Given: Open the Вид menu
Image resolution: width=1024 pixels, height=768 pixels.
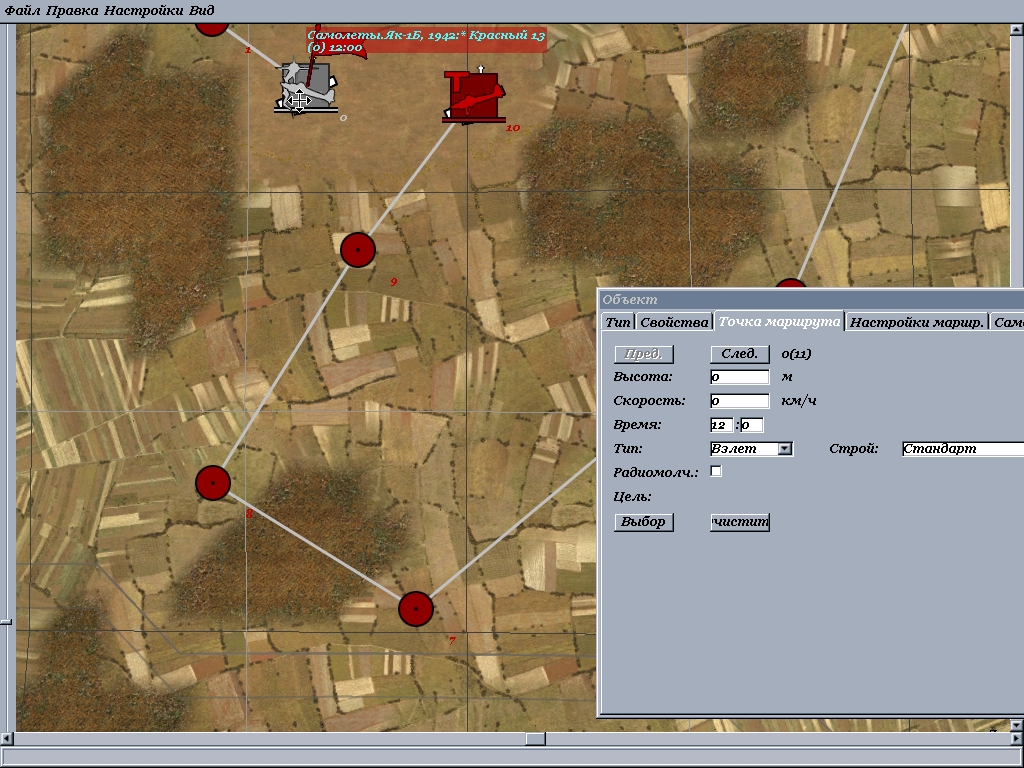Looking at the screenshot, I should 201,10.
